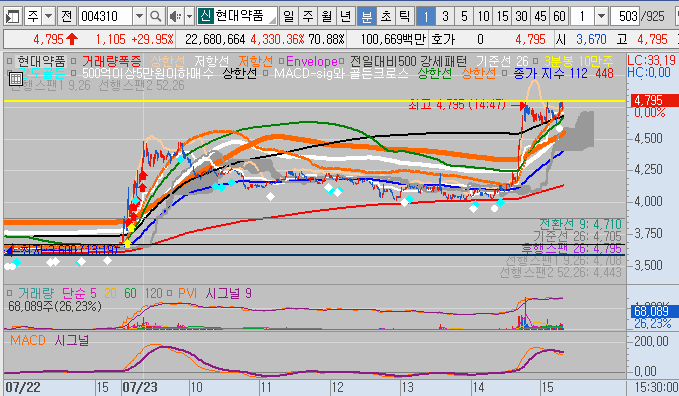Toggle the 거래량 volume panel checkbox
679x396 pixels.
tap(10, 293)
